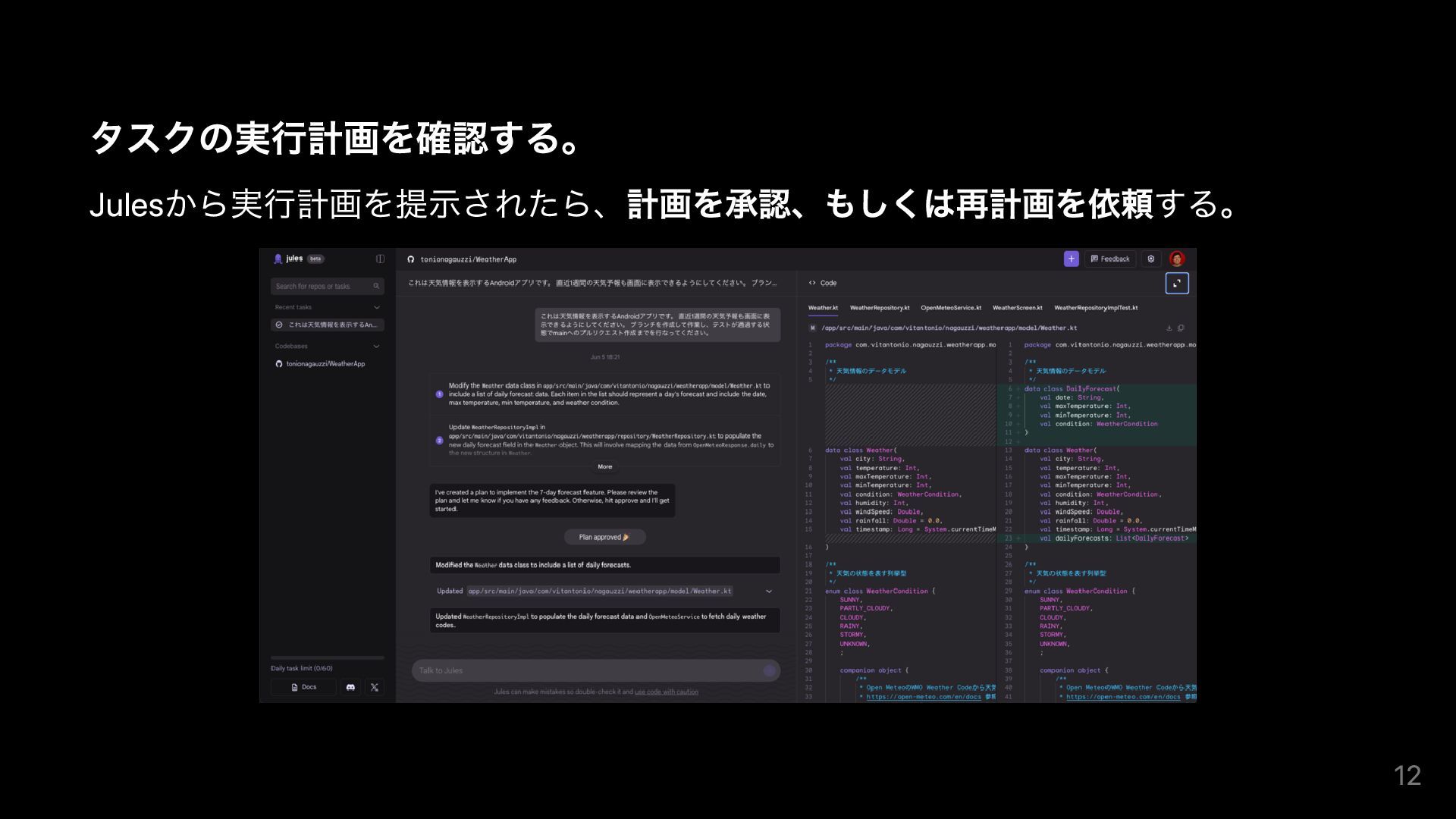Expand the Updated Weather.kt file row chevron

[768, 591]
